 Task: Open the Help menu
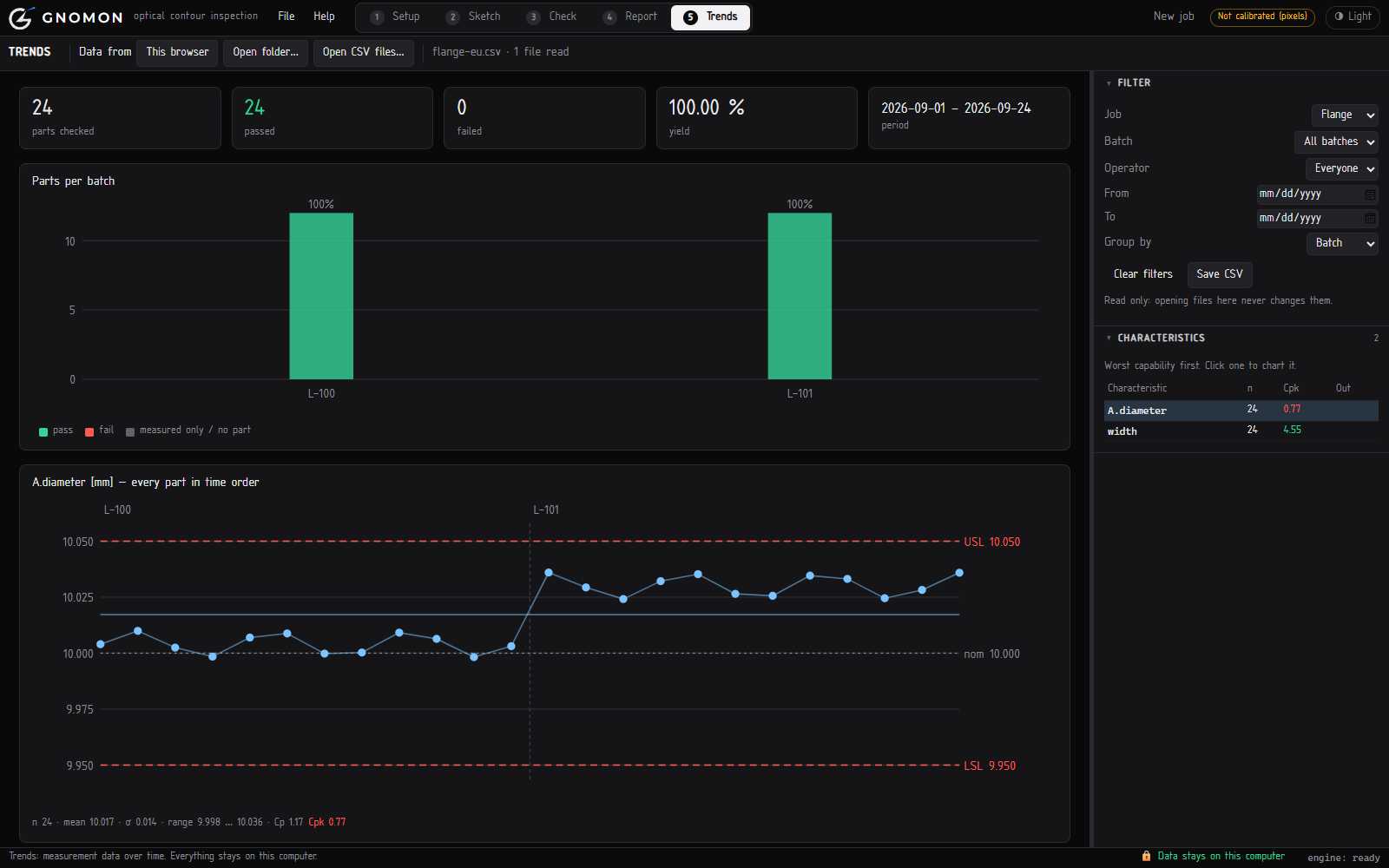[x=324, y=16]
